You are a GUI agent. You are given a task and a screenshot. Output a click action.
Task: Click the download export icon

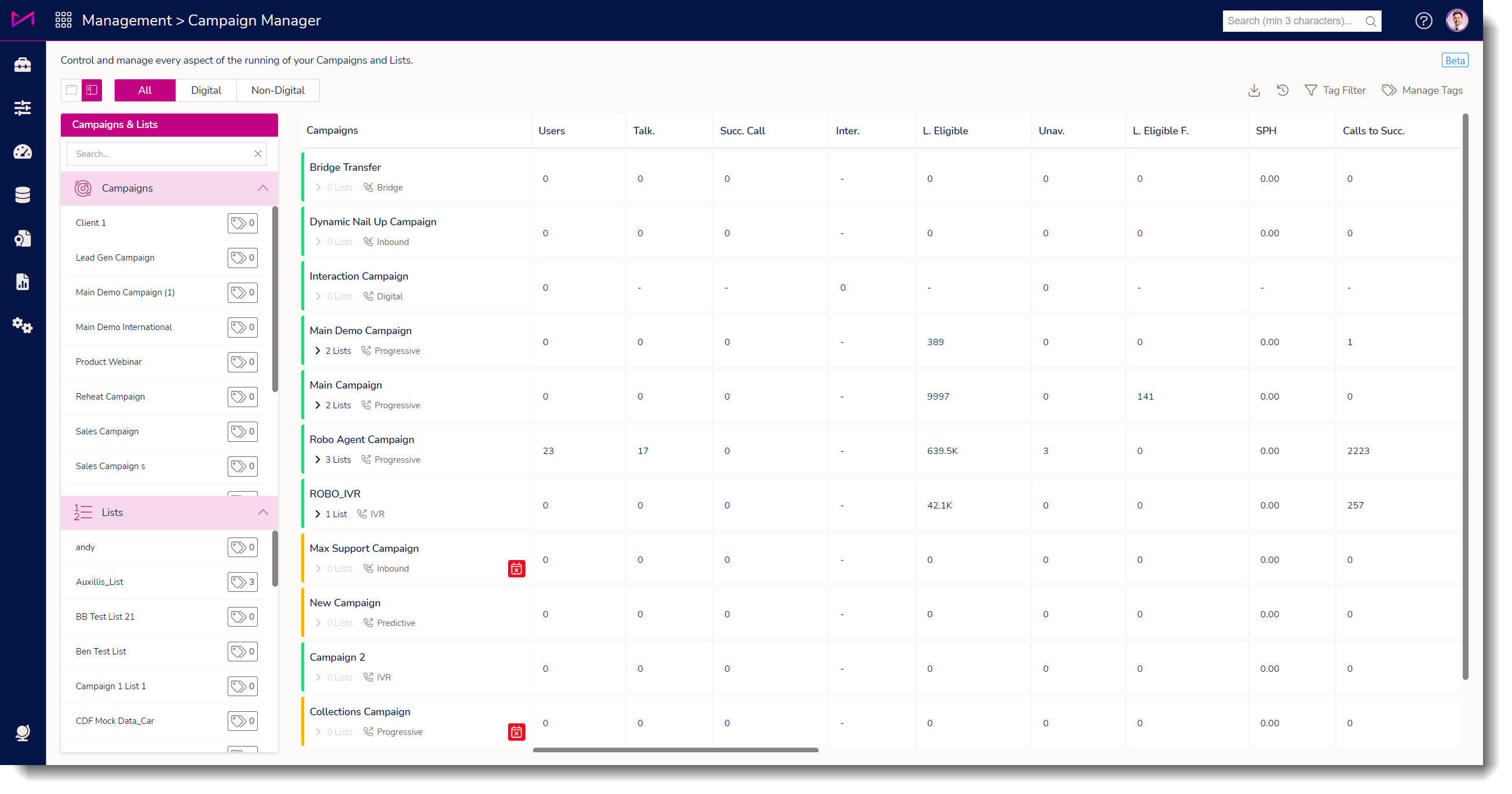coord(1254,90)
